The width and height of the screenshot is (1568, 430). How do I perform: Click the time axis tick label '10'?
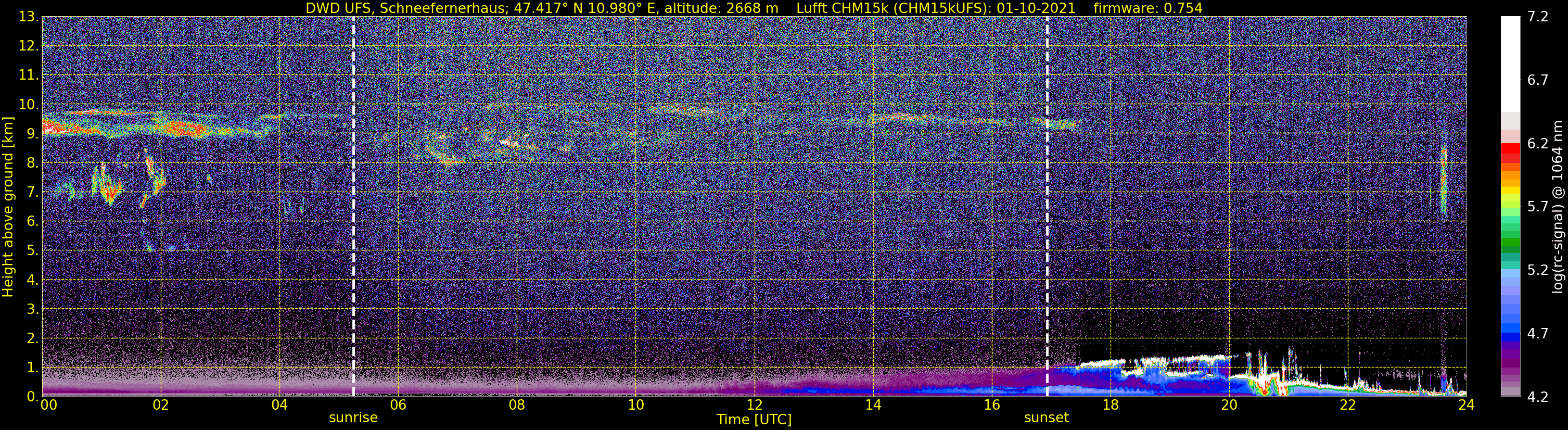click(635, 406)
